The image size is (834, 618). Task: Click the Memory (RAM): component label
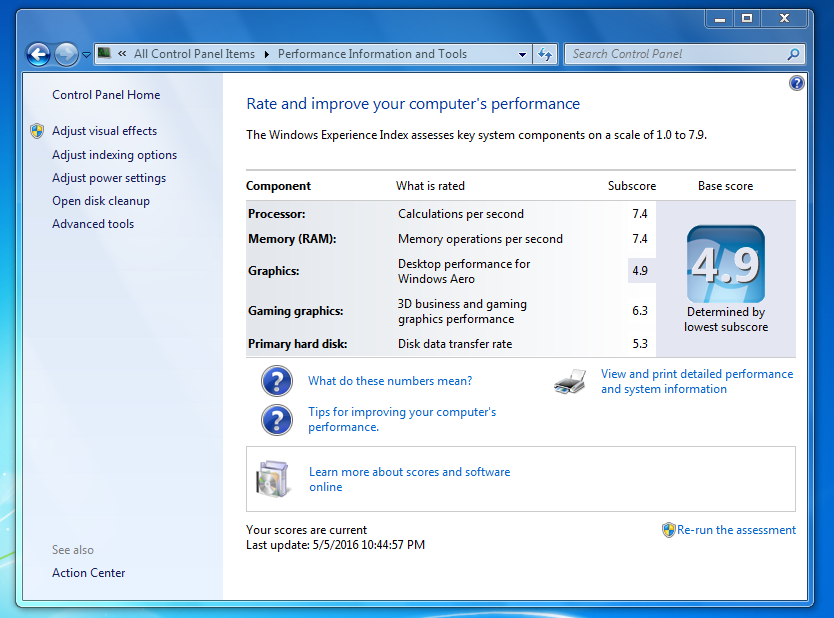point(292,239)
